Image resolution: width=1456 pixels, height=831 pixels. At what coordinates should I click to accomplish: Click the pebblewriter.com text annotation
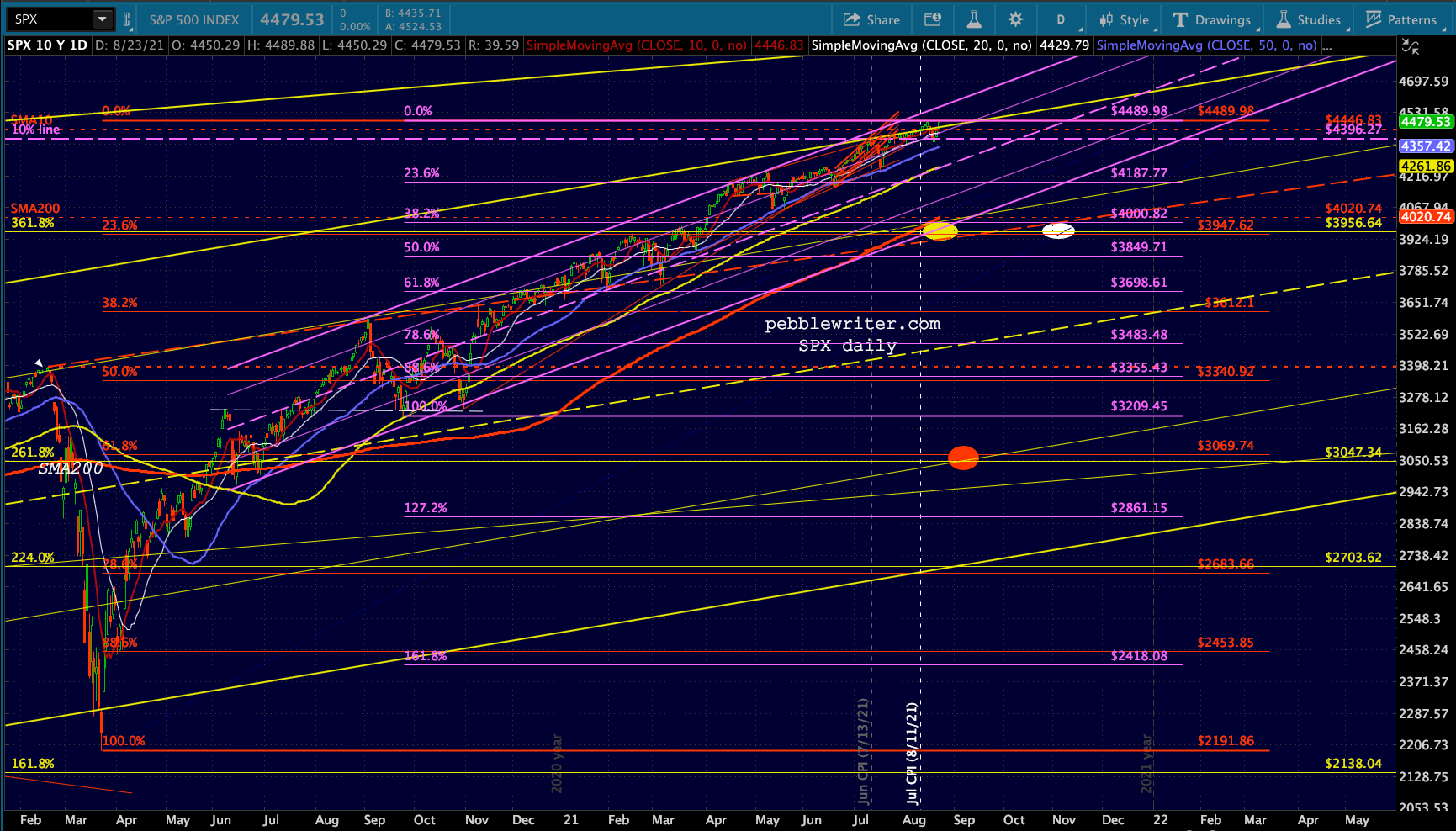(853, 324)
